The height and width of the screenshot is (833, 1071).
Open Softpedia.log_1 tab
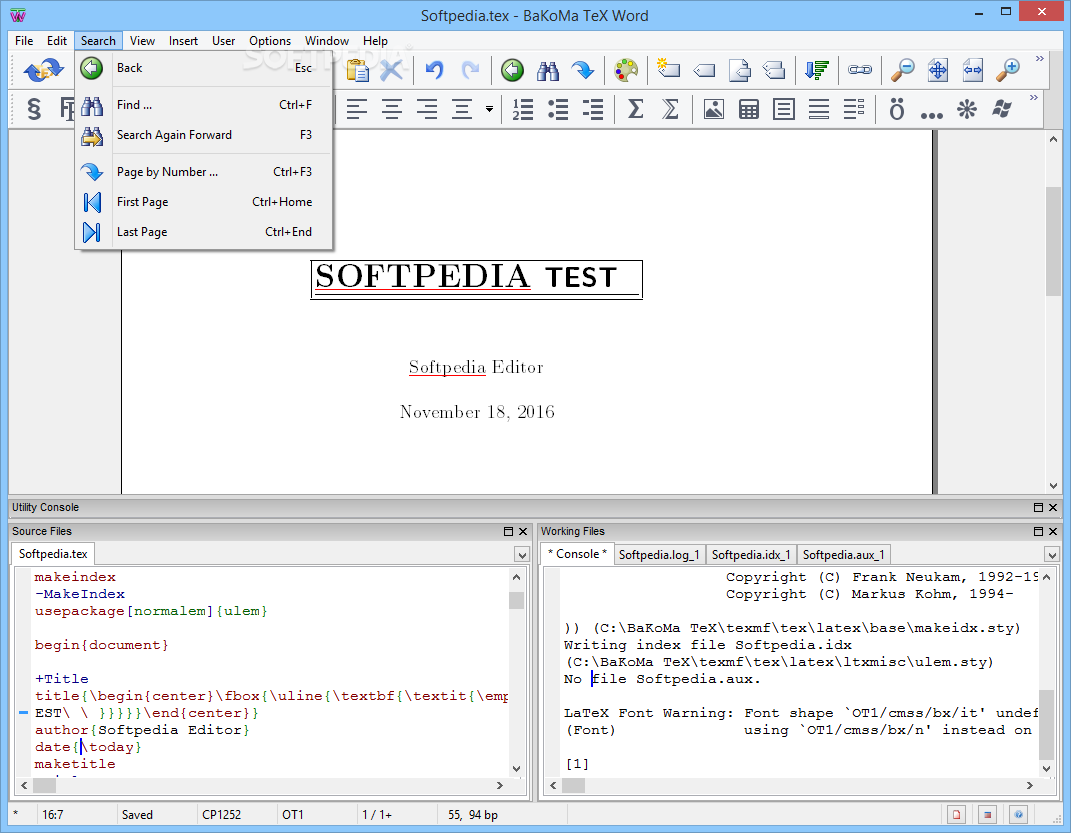[x=658, y=554]
